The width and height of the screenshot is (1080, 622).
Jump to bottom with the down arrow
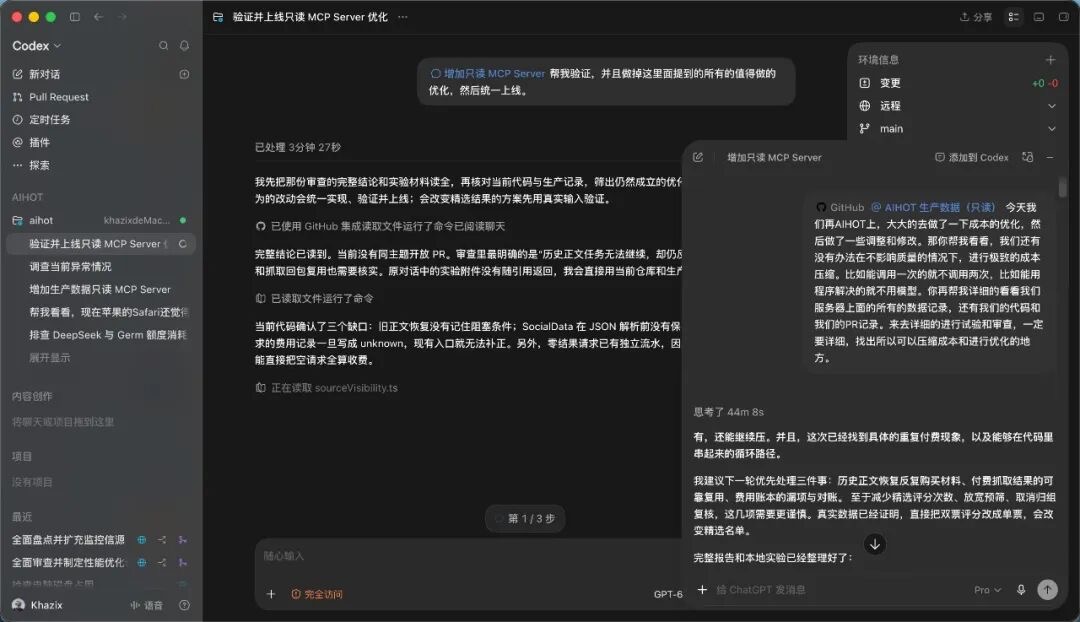[875, 544]
